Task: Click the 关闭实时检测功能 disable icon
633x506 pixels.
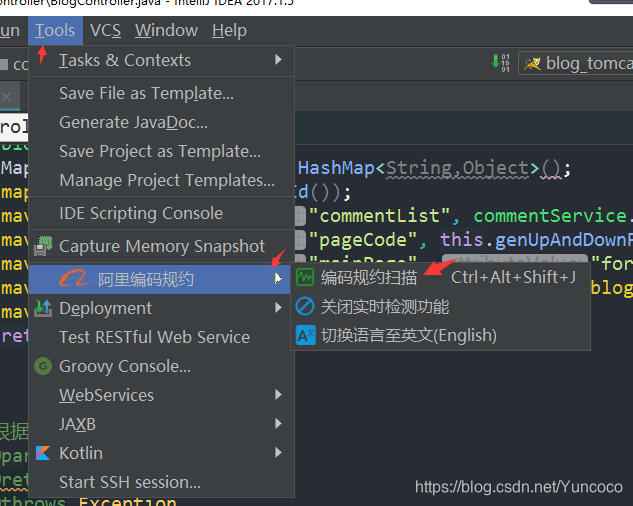Action: [x=305, y=307]
